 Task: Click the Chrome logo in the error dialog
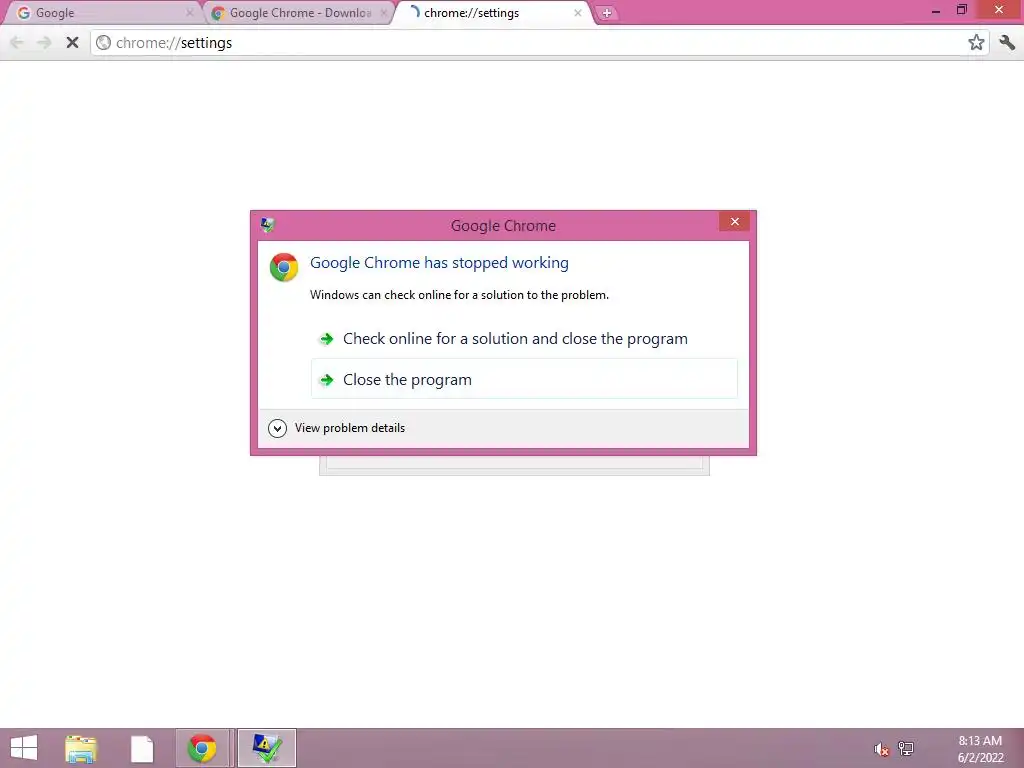[284, 267]
